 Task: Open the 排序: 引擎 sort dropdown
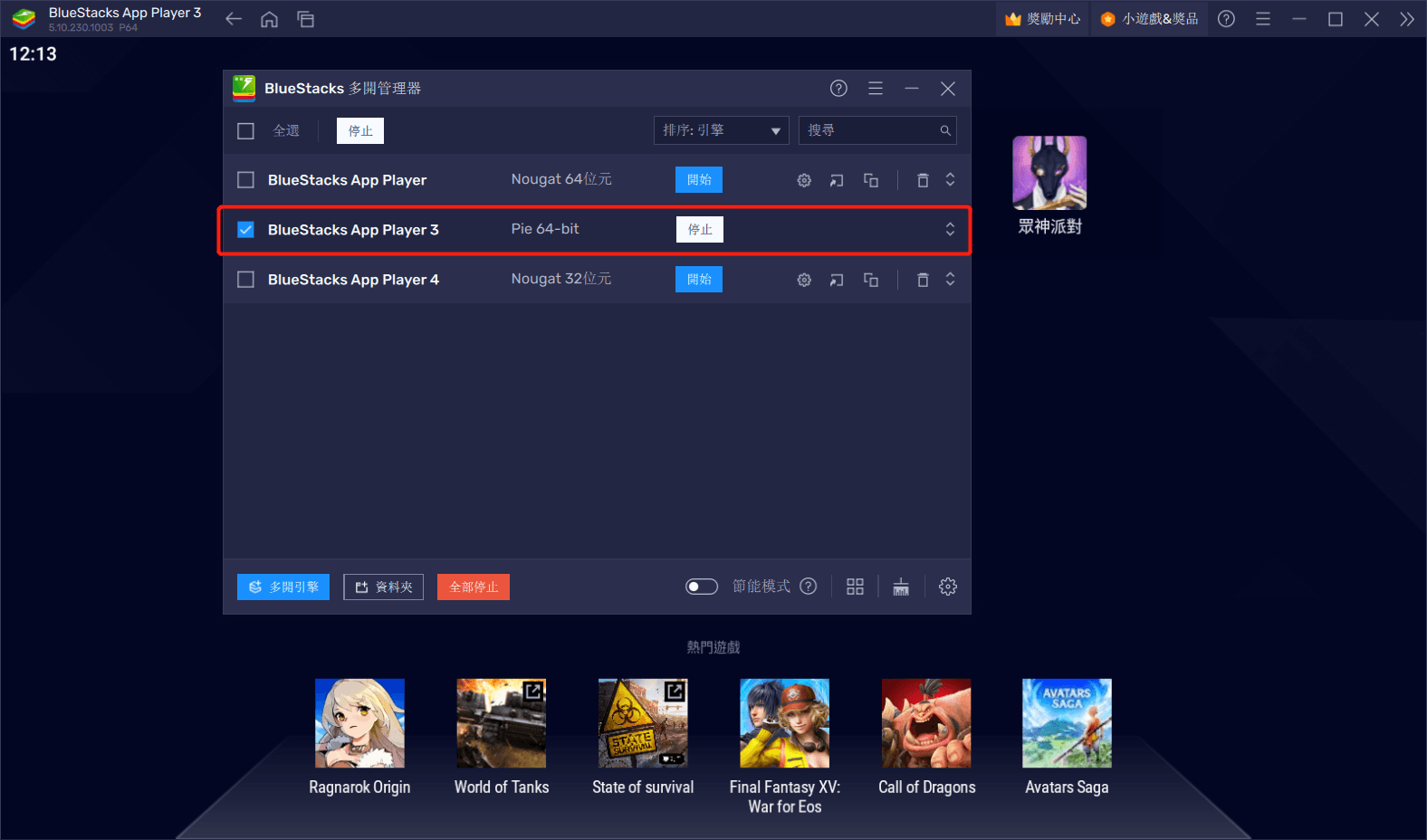click(721, 130)
